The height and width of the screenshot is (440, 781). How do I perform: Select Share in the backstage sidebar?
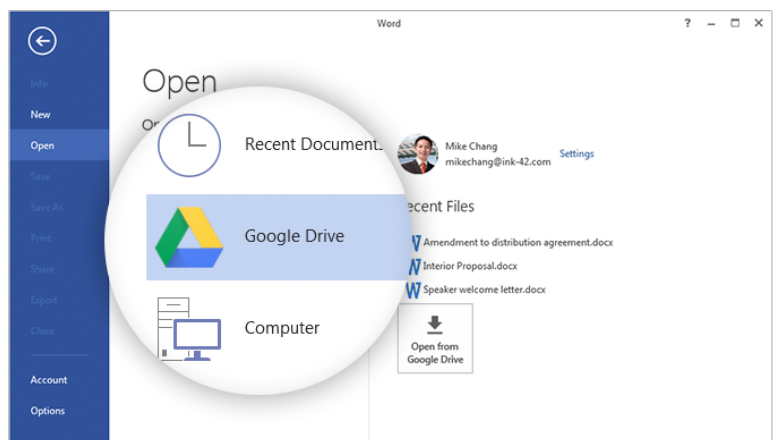42,269
